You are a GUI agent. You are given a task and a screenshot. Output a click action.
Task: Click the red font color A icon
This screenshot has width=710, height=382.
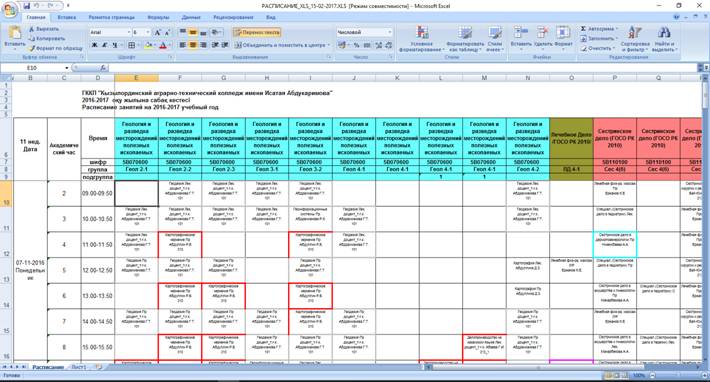[x=163, y=45]
